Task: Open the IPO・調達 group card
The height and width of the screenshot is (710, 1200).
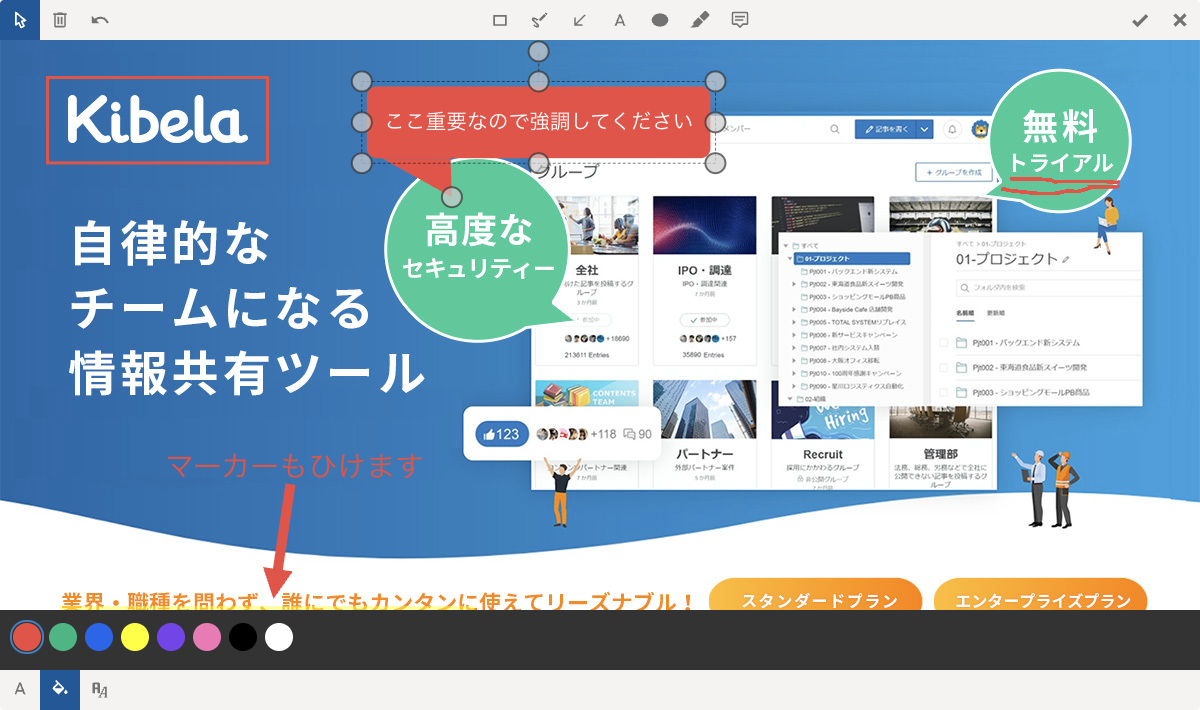Action: pyautogui.click(x=705, y=279)
